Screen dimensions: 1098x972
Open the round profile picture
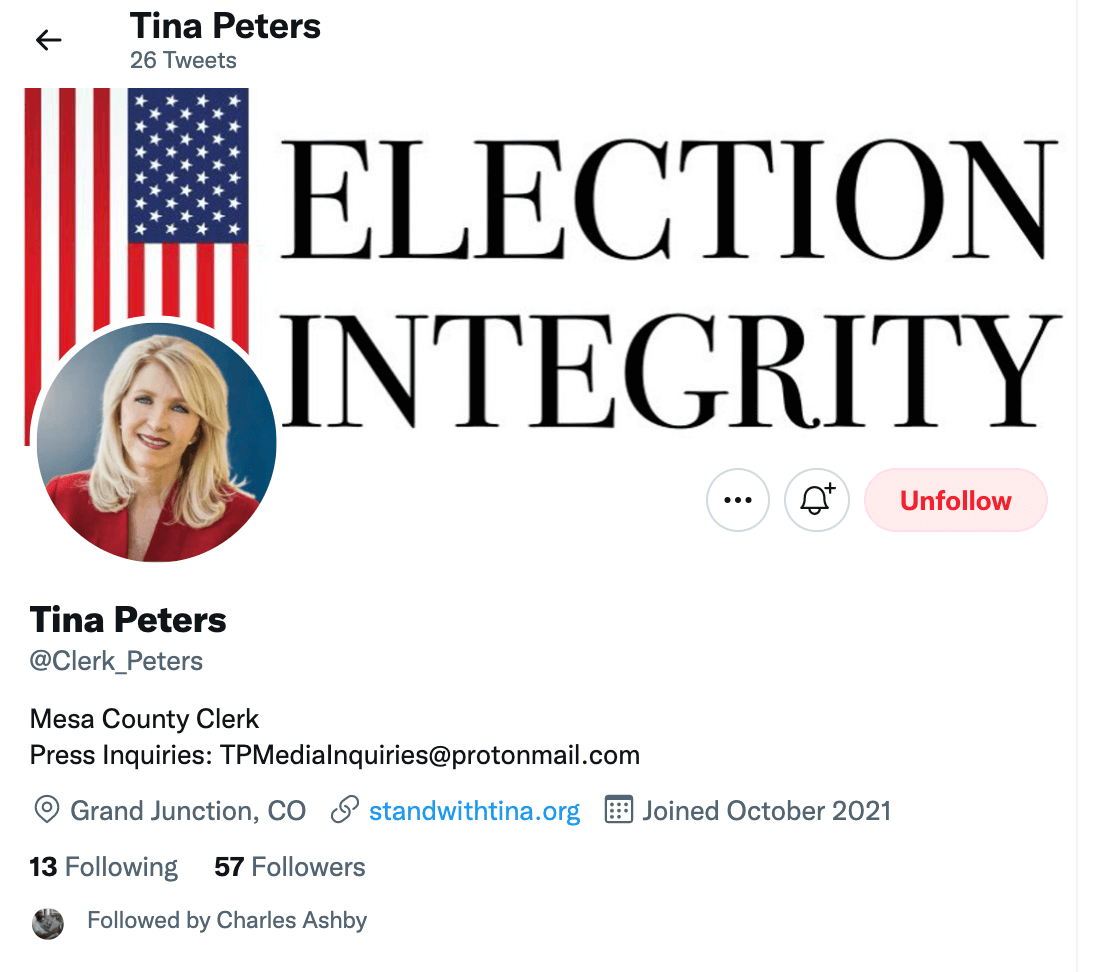pyautogui.click(x=157, y=442)
